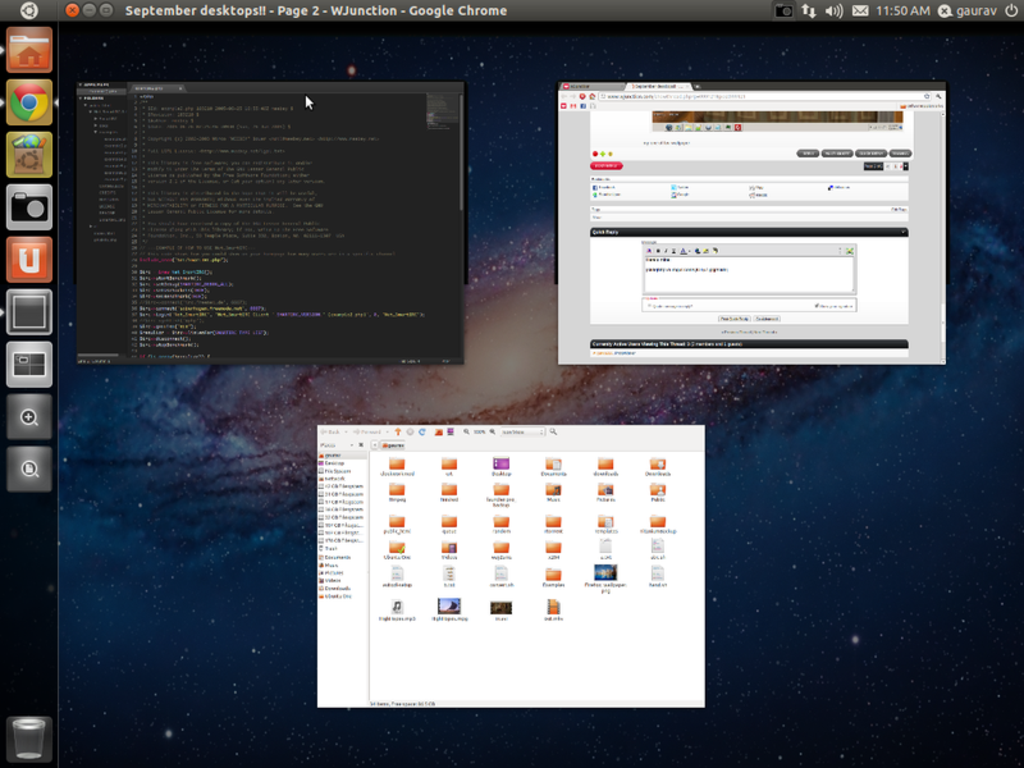Open the Workspace Switcher in launcher

point(29,364)
